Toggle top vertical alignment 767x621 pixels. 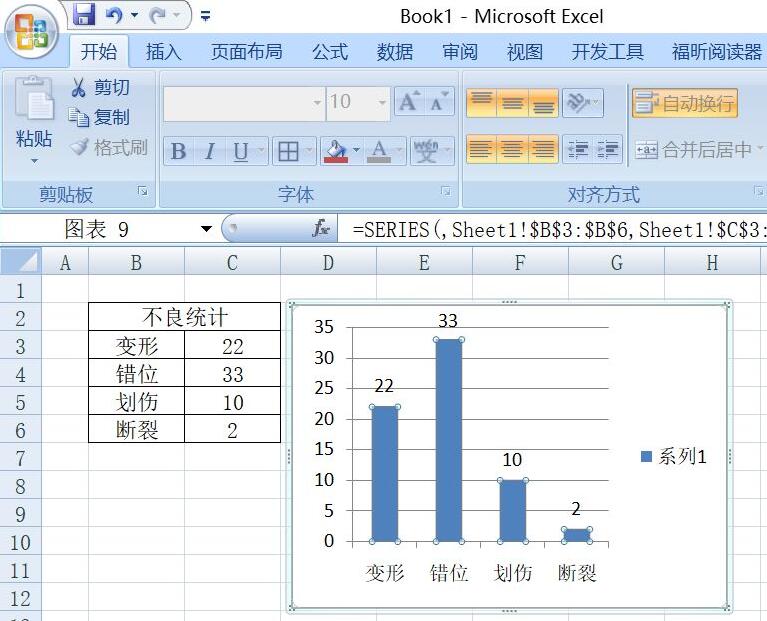tap(482, 103)
